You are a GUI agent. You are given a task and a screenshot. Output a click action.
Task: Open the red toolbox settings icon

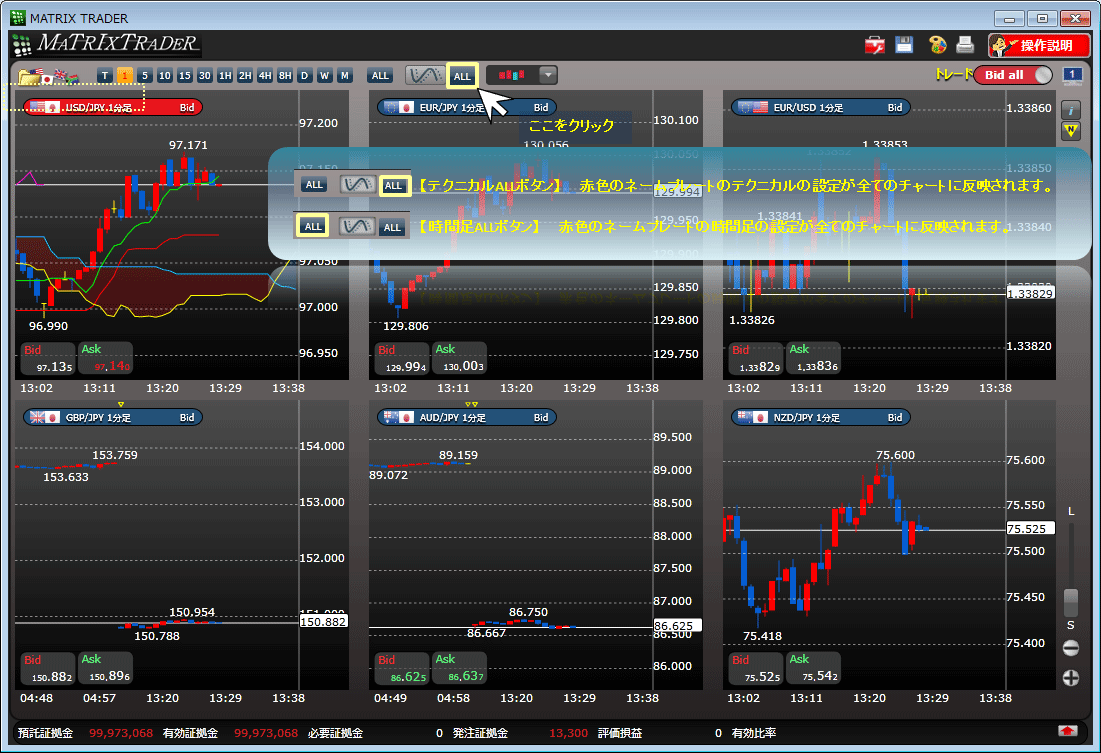pyautogui.click(x=874, y=45)
